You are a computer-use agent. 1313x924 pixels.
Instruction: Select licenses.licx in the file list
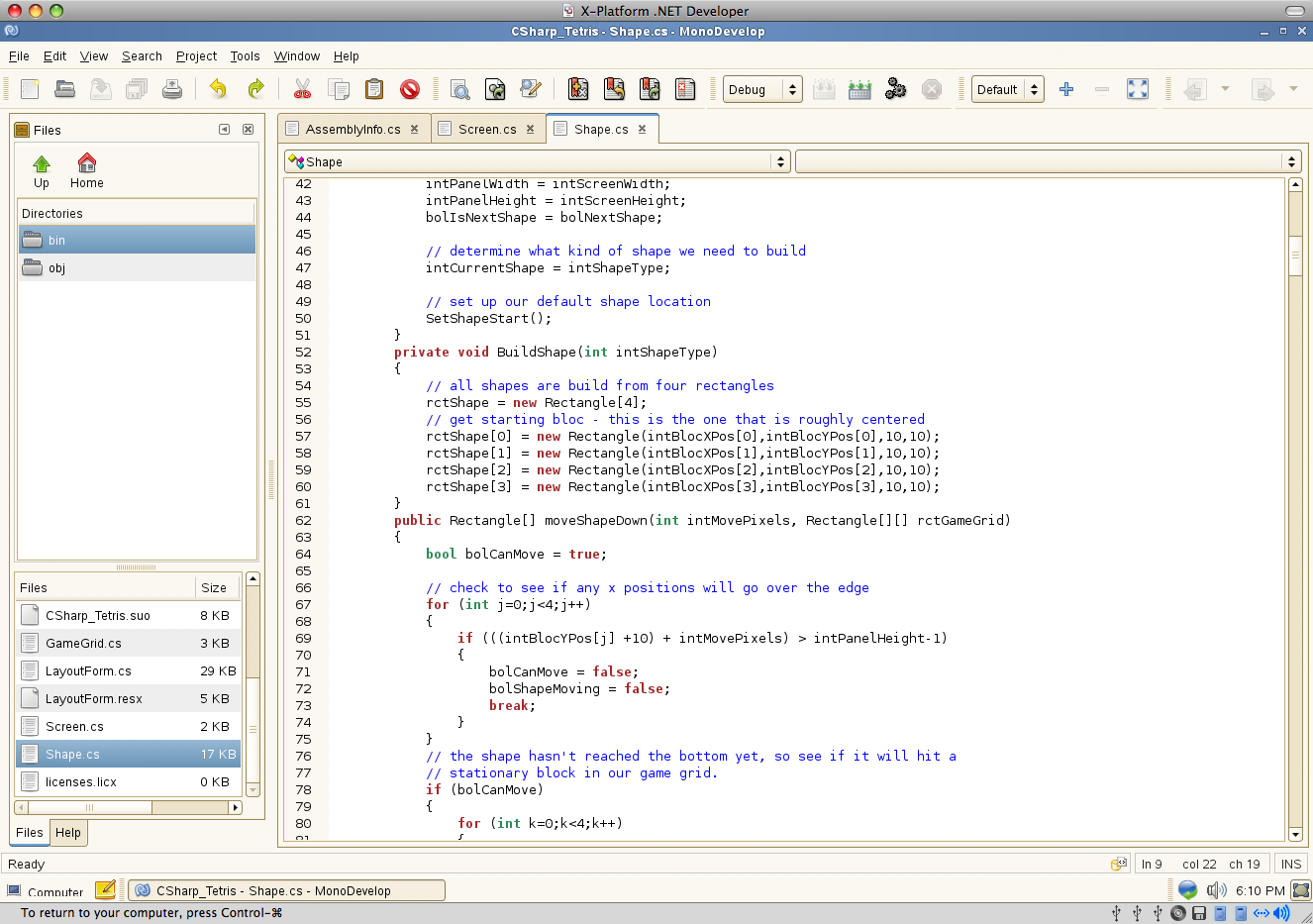point(129,781)
